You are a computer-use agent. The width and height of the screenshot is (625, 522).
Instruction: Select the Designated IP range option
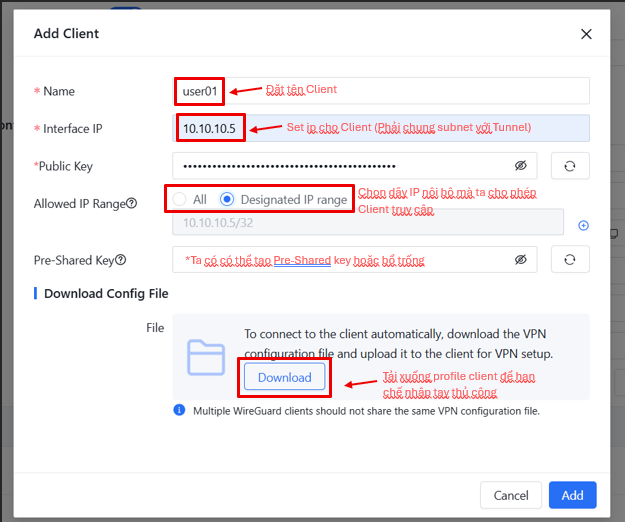pos(227,200)
